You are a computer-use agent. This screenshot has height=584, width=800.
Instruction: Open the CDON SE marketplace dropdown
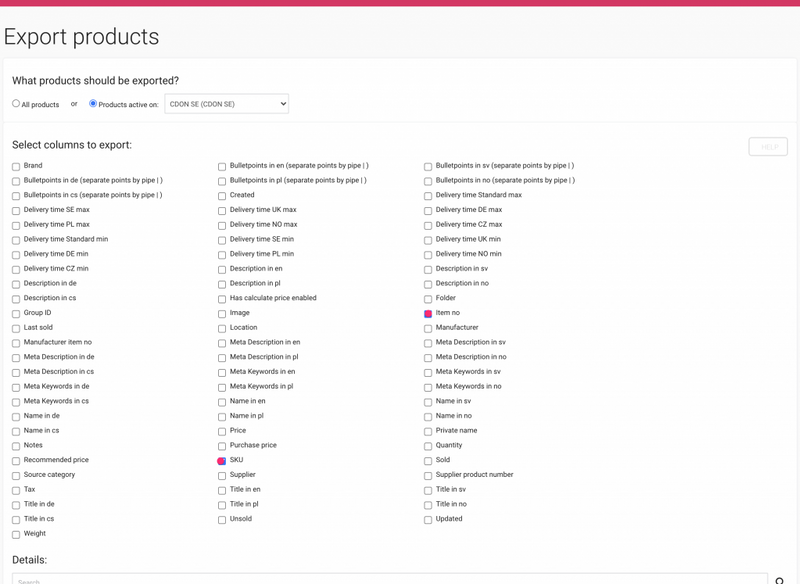(226, 104)
